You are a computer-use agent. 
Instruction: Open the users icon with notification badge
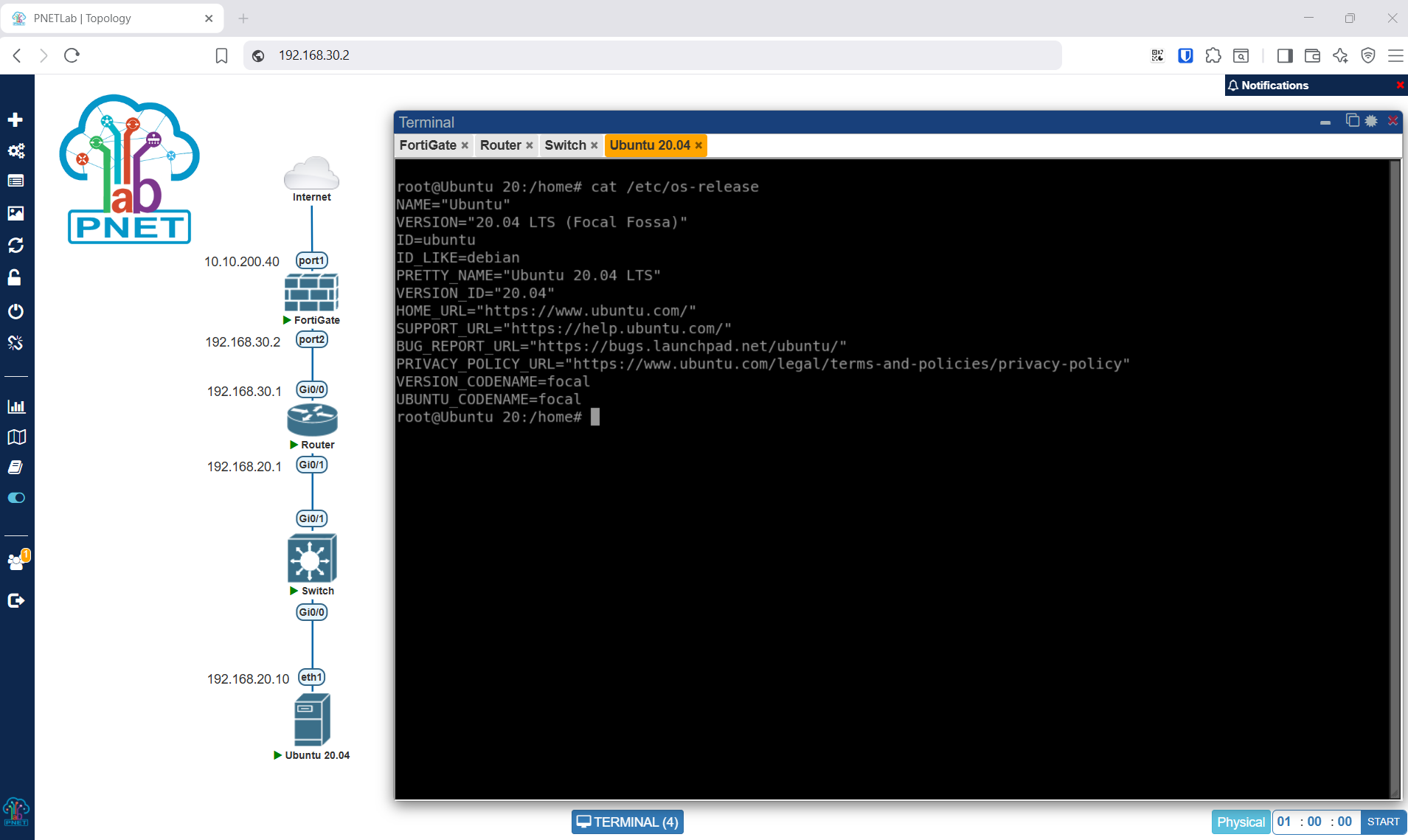pyautogui.click(x=17, y=560)
